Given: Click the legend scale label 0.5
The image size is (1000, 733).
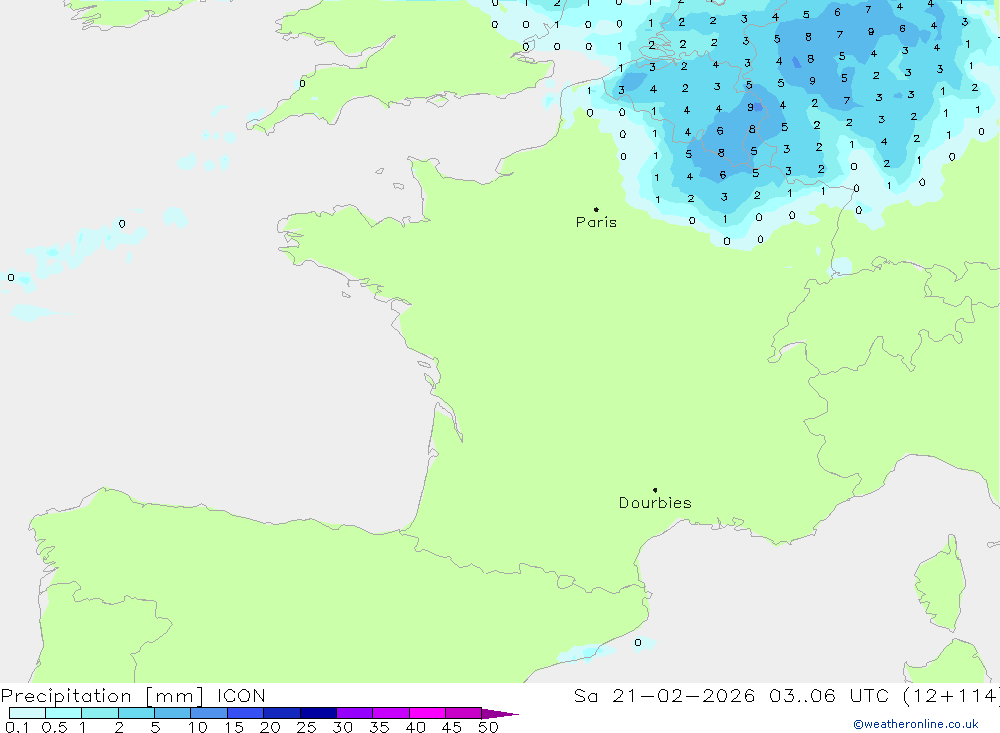Looking at the screenshot, I should 54,727.
